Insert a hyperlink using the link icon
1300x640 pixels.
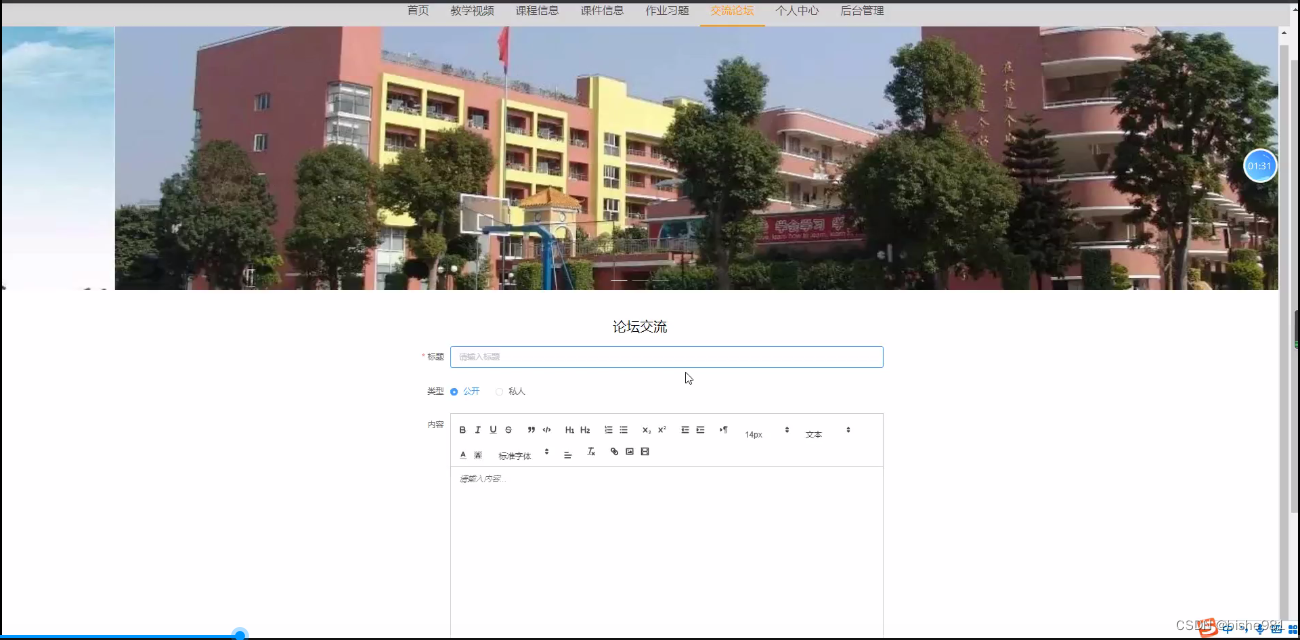click(x=614, y=453)
